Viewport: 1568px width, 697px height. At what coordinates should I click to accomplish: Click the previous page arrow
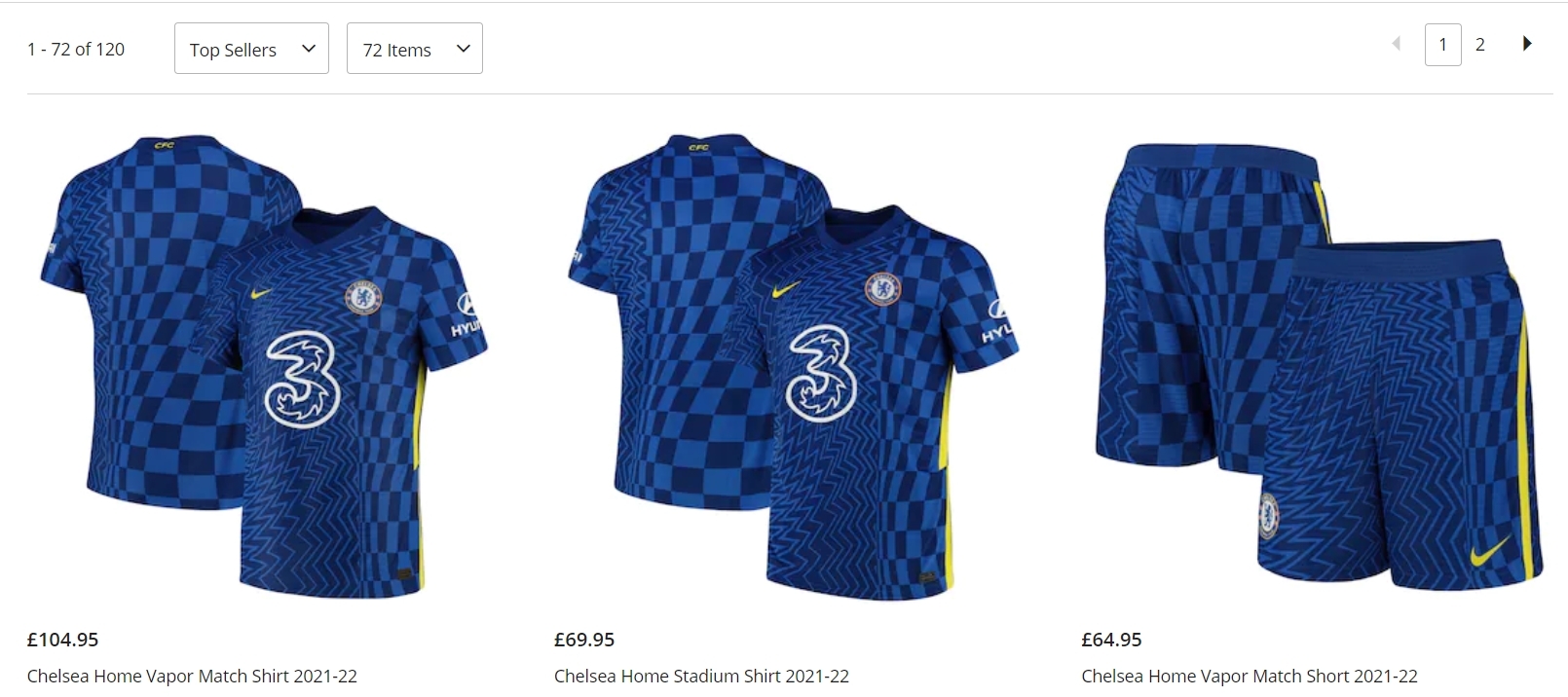click(x=1397, y=44)
